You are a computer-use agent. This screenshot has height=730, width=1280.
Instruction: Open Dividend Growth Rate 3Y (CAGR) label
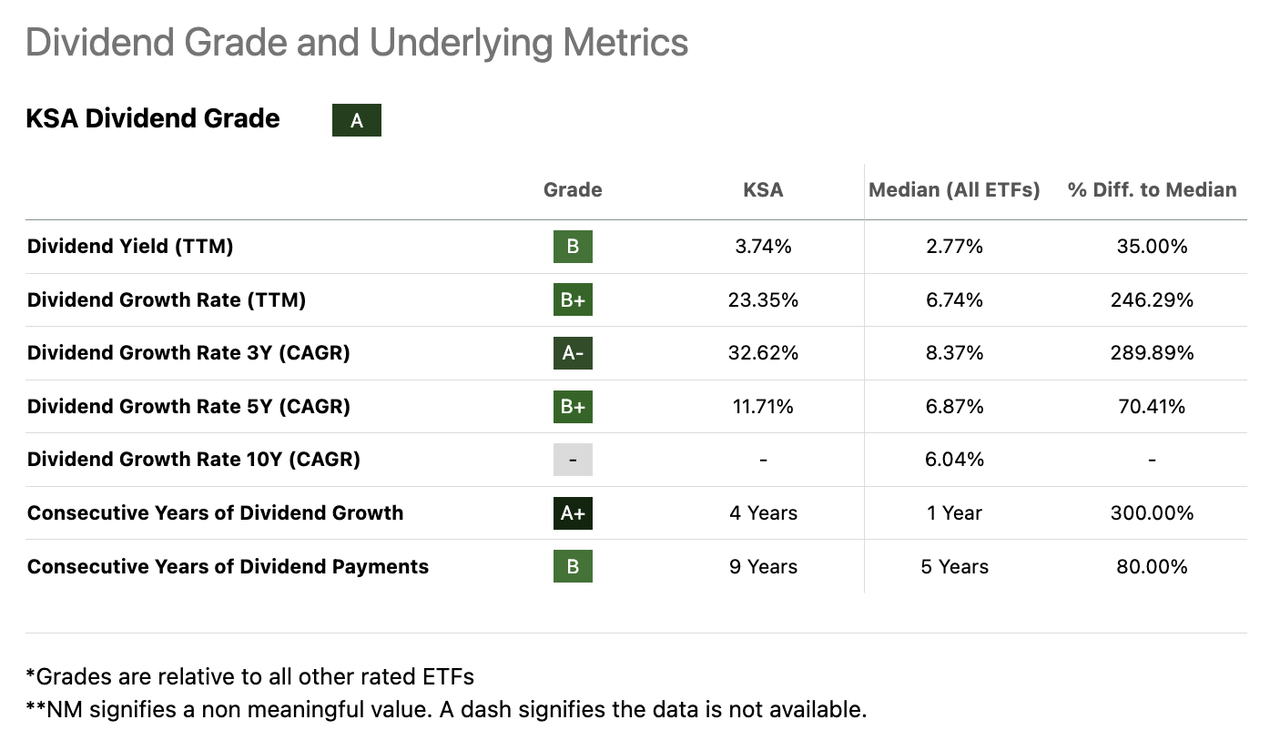click(188, 353)
